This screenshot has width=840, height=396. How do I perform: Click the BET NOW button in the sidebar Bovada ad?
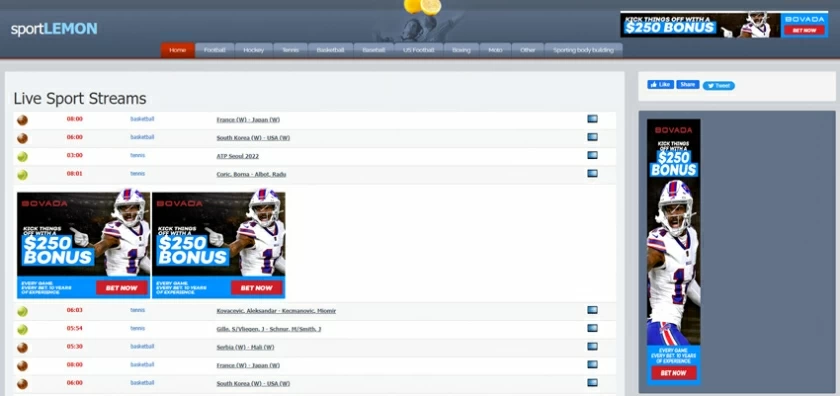pyautogui.click(x=673, y=372)
